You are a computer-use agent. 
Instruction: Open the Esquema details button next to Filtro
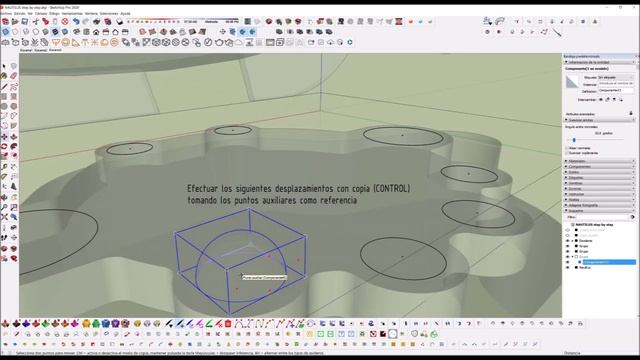[x=633, y=217]
